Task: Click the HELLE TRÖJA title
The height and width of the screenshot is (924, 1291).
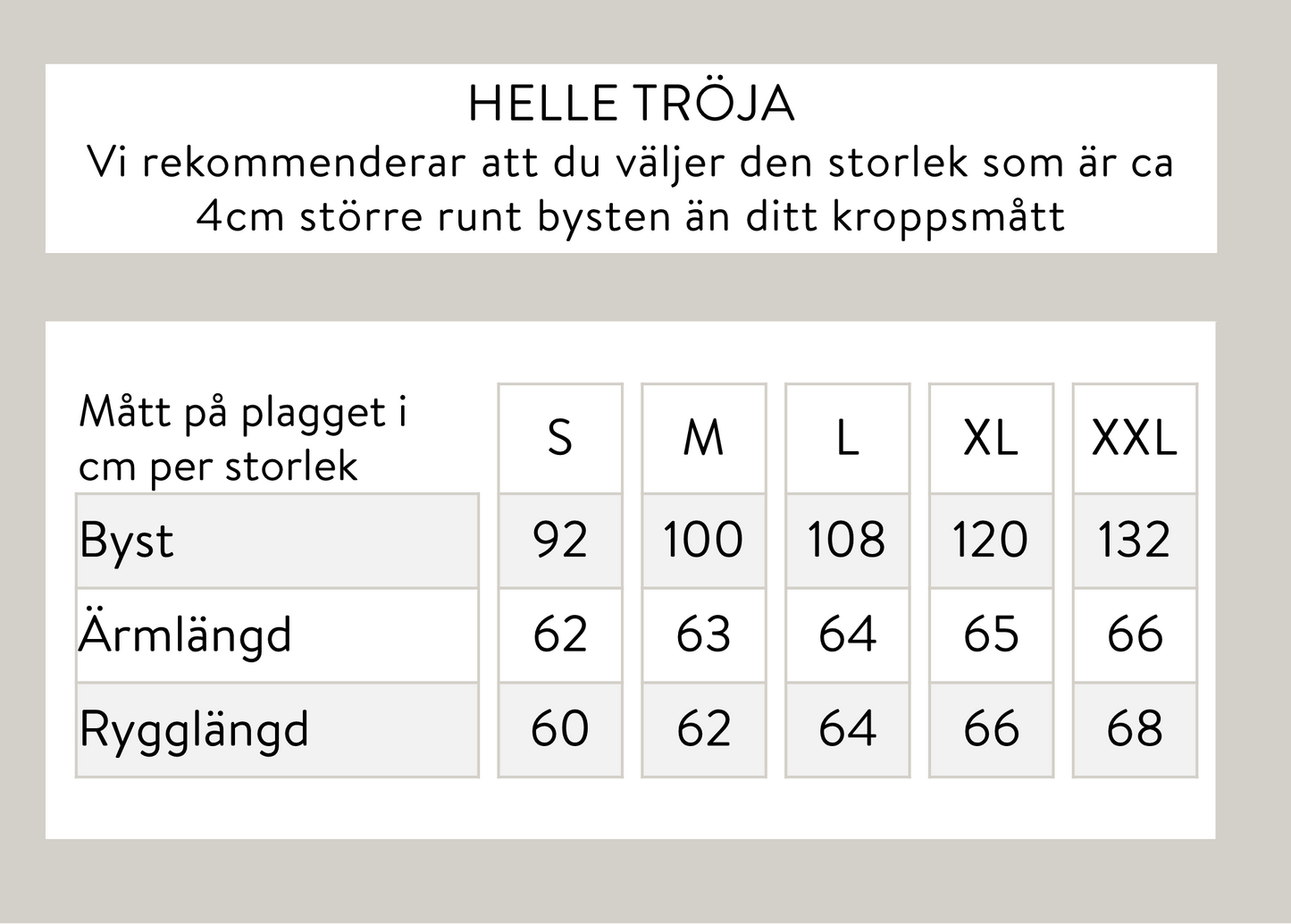Action: click(x=631, y=105)
